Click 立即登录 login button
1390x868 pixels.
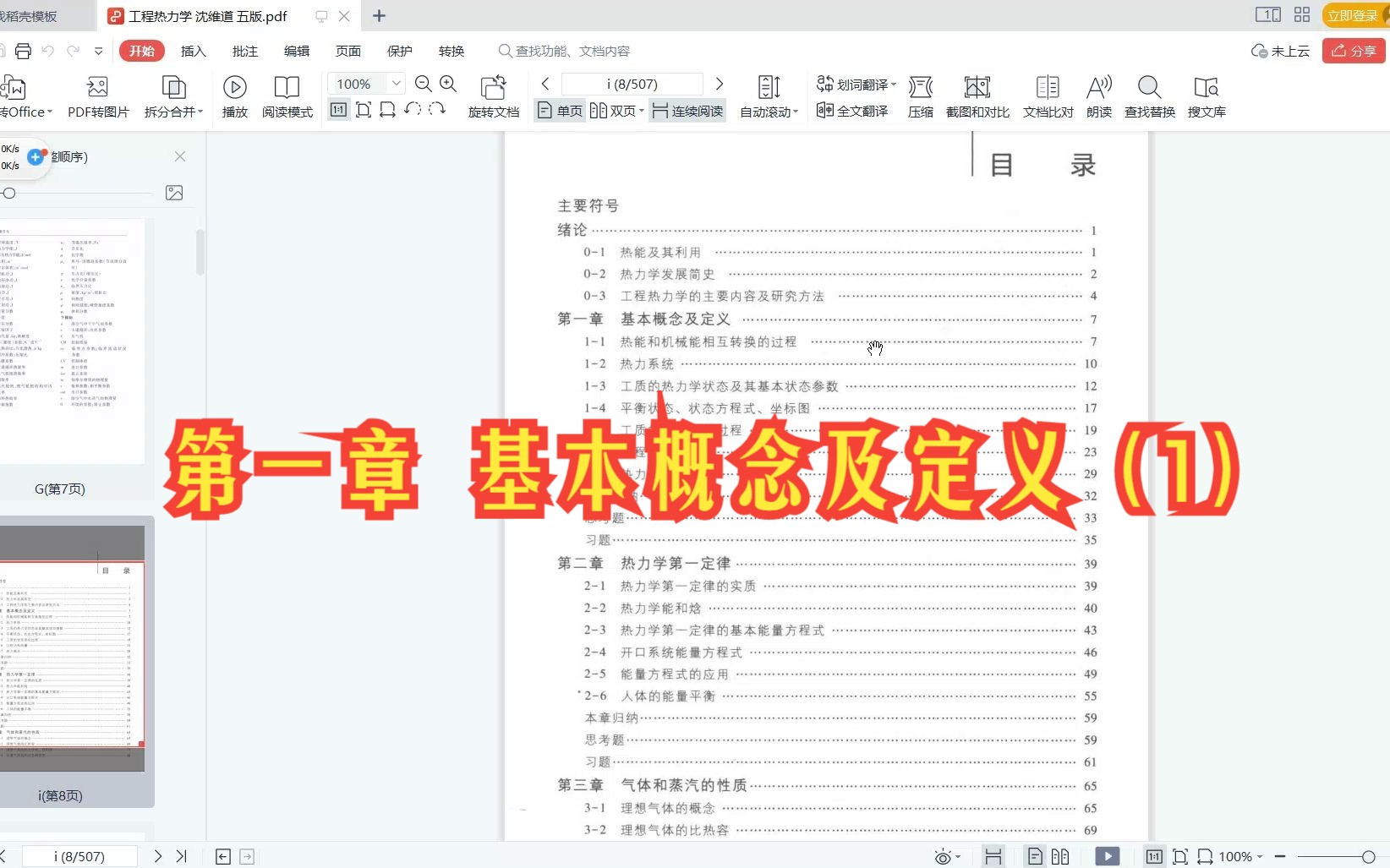tap(1355, 15)
